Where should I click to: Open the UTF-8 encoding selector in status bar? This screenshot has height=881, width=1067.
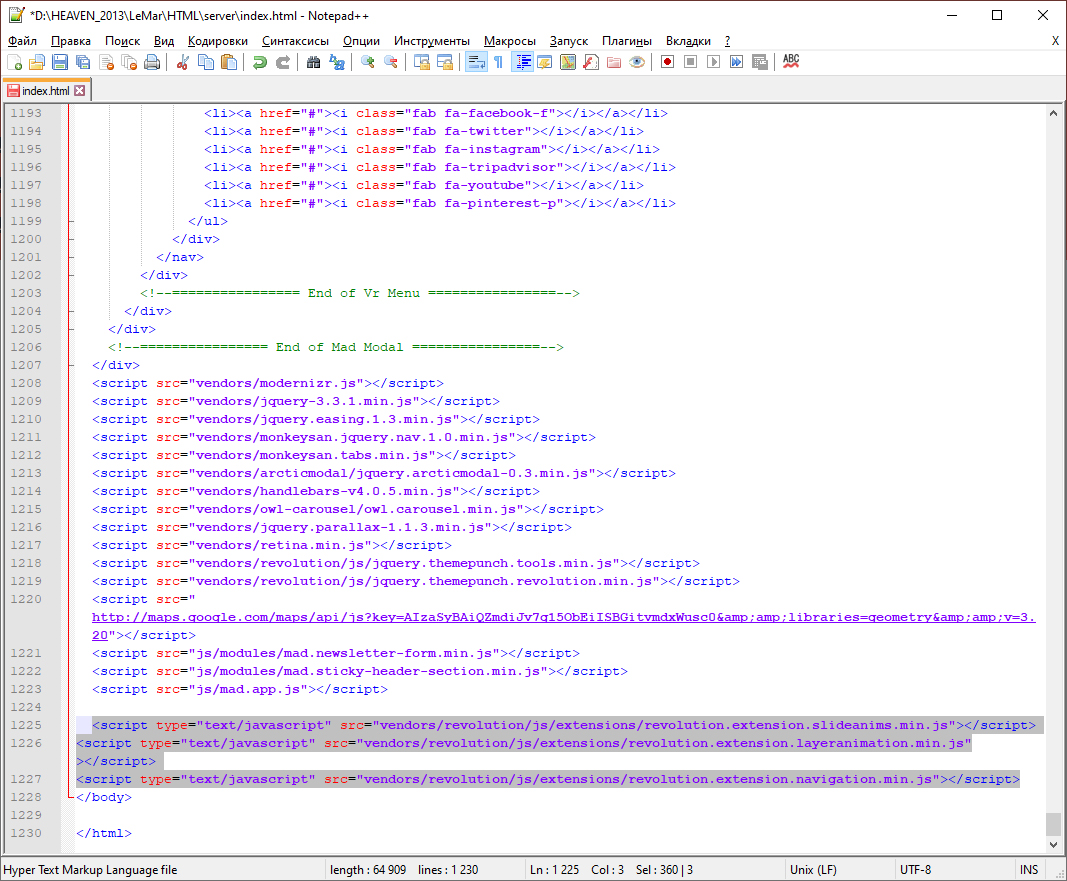pyautogui.click(x=915, y=870)
